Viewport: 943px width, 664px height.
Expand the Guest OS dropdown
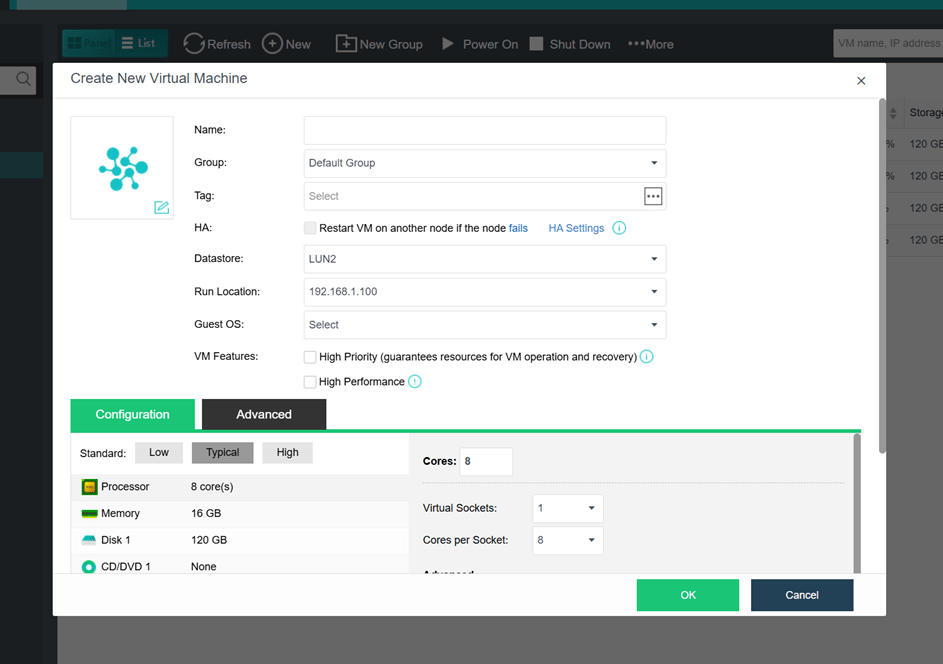[x=484, y=325]
